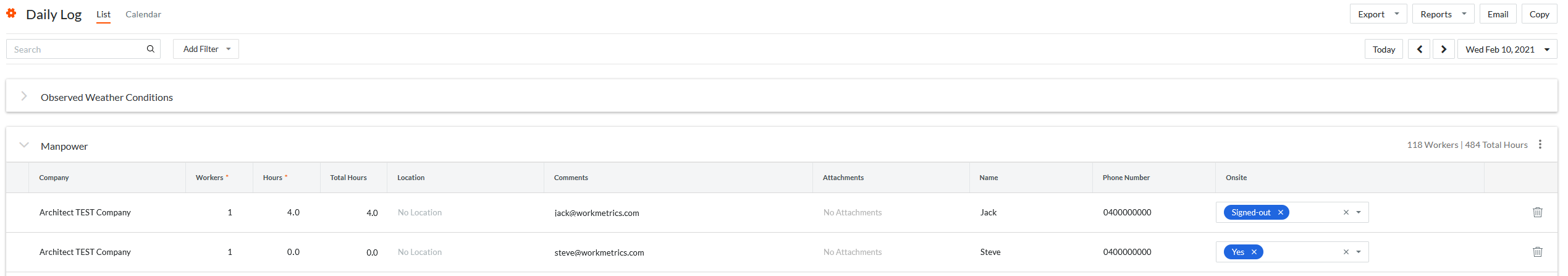Delete Steve's manpower row trash icon
The width and height of the screenshot is (1568, 276).
1537,252
